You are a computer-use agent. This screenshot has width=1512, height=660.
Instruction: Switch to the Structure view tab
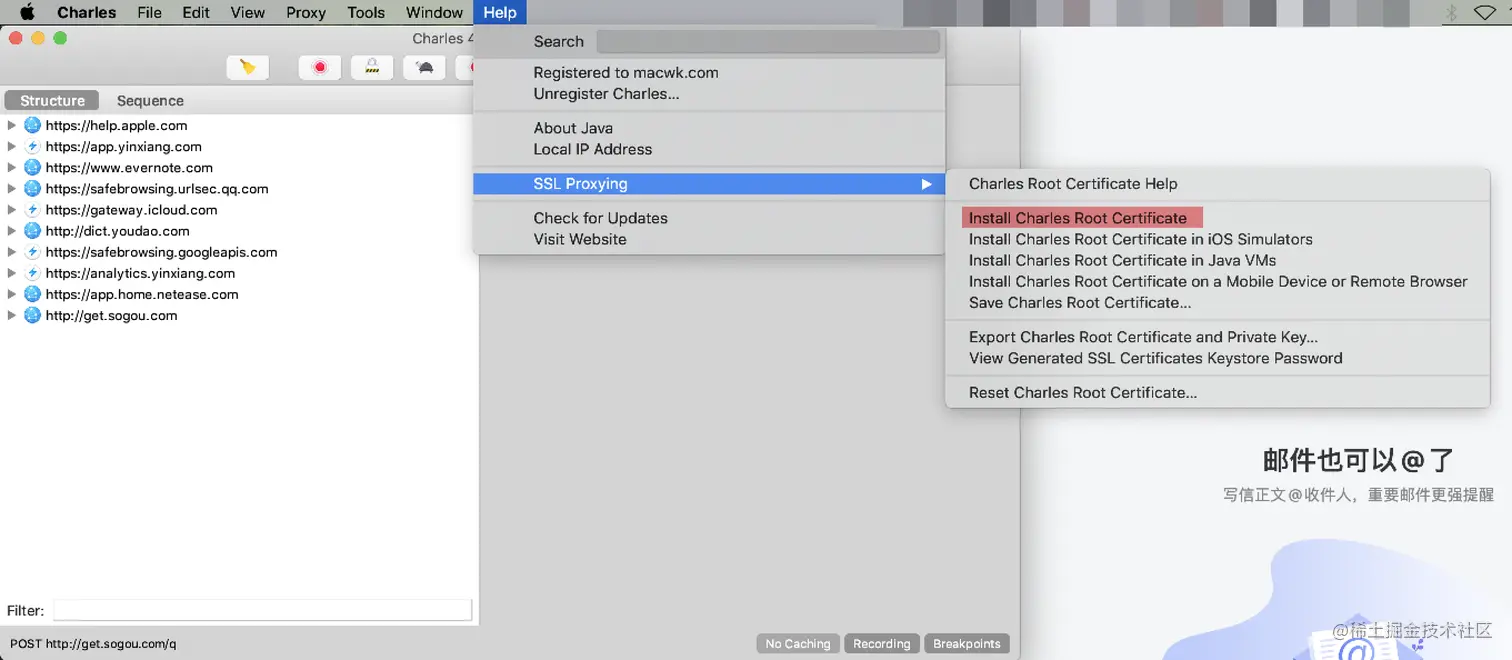pyautogui.click(x=52, y=101)
